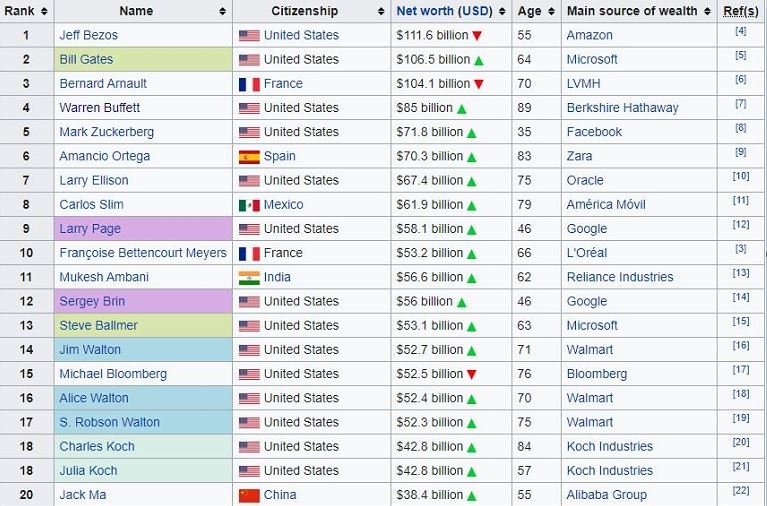767x506 pixels.
Task: Sort table by Rank column arrows
Action: click(44, 11)
